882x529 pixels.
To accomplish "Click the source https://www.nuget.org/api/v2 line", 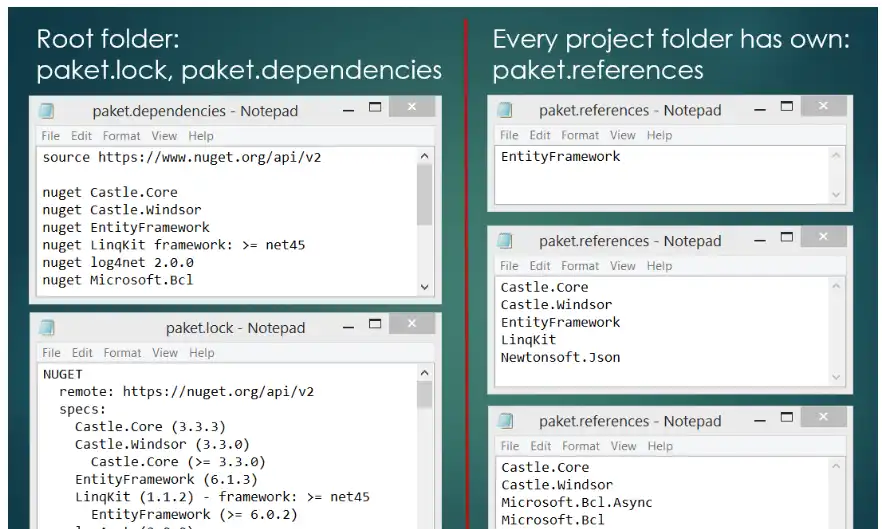I will [x=182, y=158].
